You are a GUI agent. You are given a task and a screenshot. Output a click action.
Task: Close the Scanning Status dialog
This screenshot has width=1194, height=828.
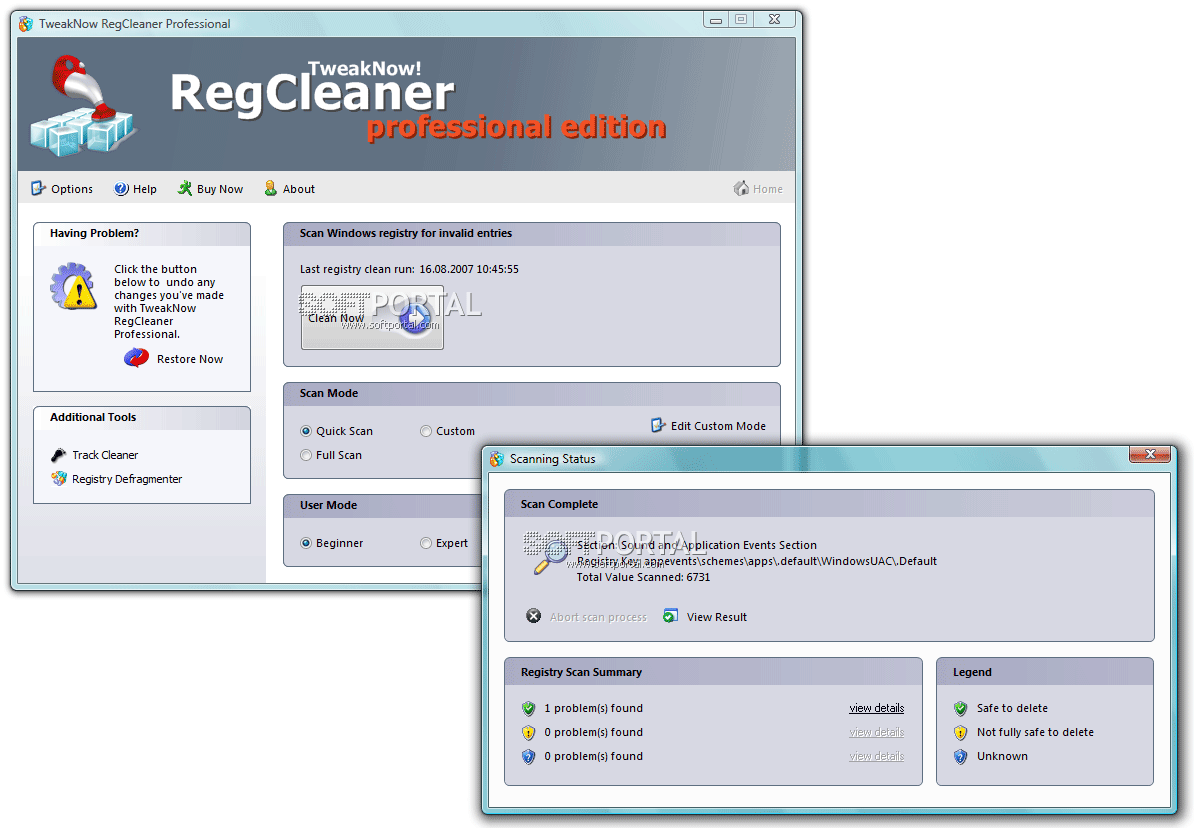pos(1150,454)
